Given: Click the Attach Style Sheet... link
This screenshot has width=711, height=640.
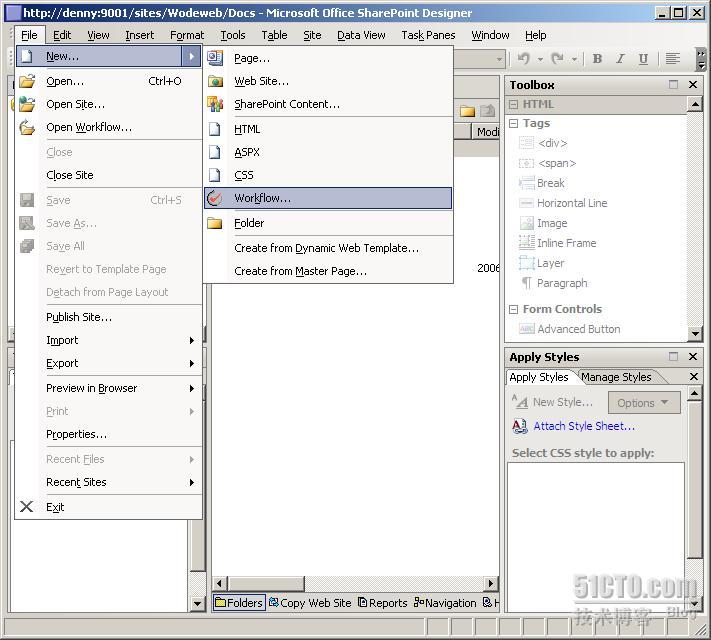Looking at the screenshot, I should 584,426.
